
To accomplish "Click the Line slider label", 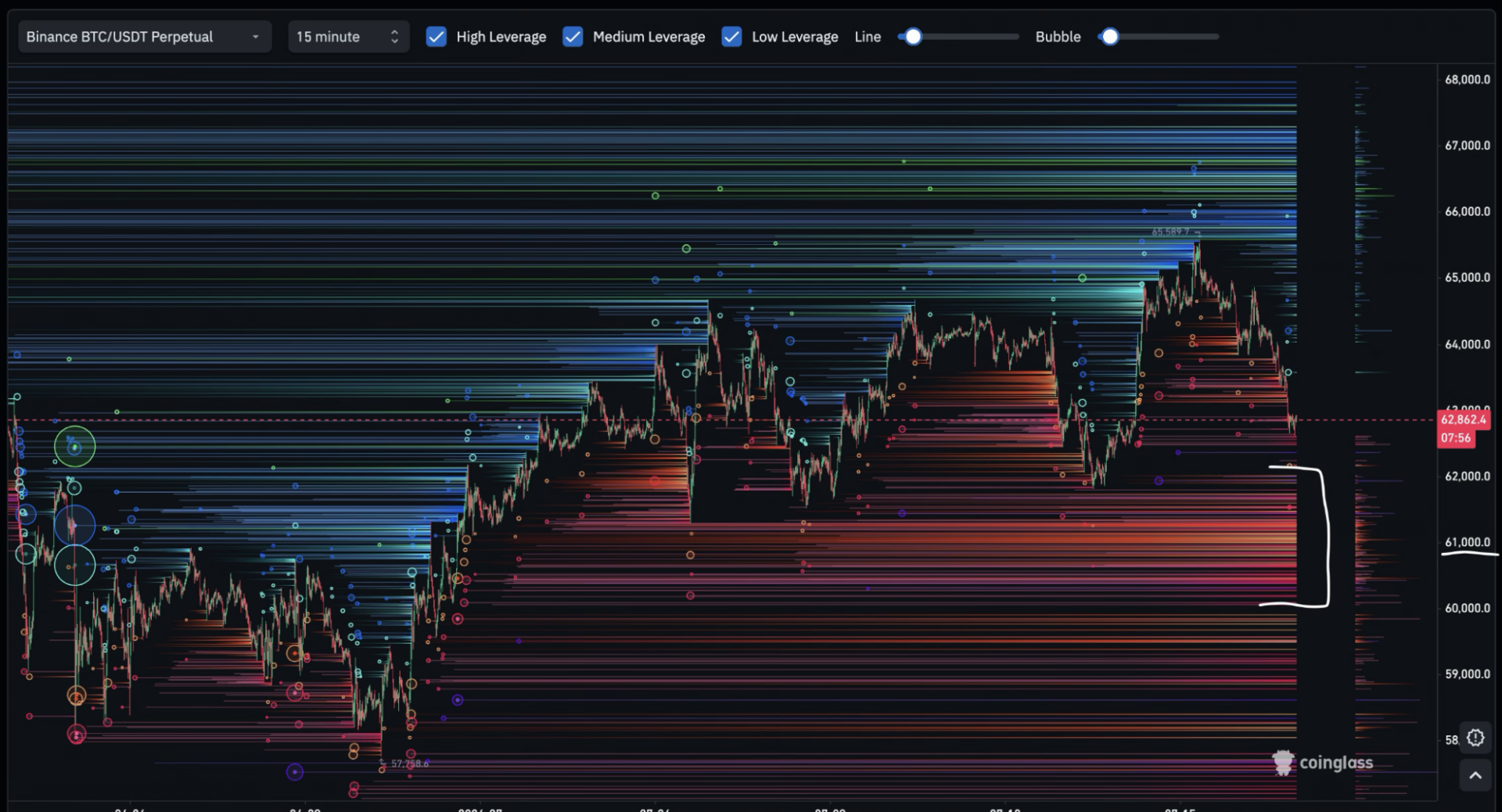I will pos(868,37).
